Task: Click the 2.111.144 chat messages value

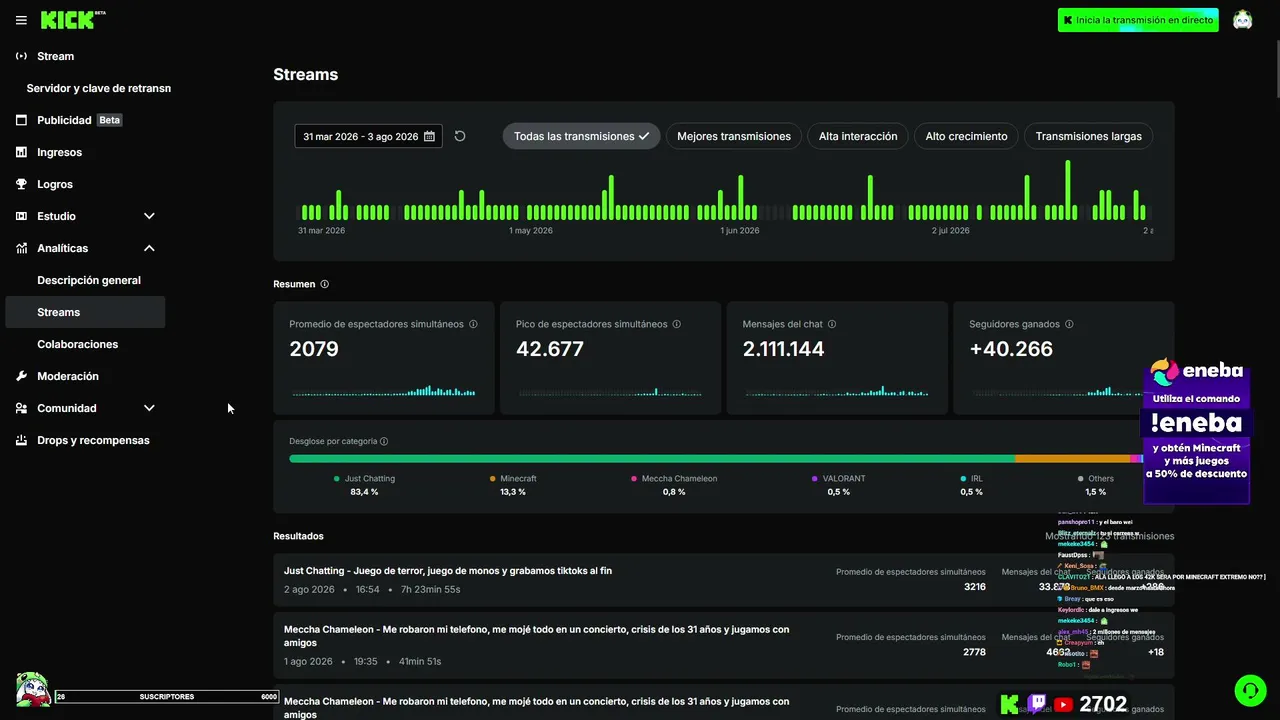Action: 783,349
